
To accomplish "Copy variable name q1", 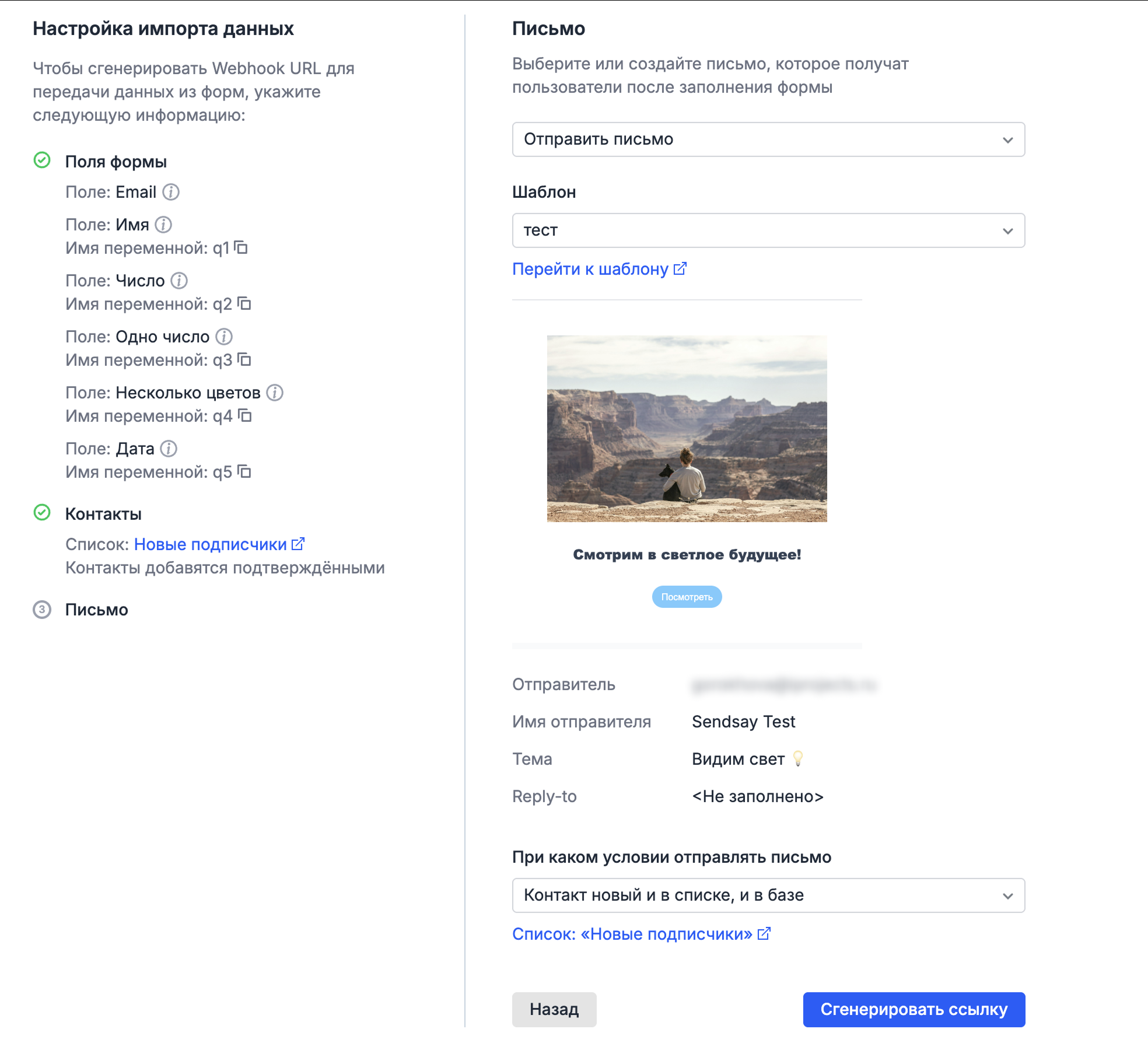I will tap(241, 248).
